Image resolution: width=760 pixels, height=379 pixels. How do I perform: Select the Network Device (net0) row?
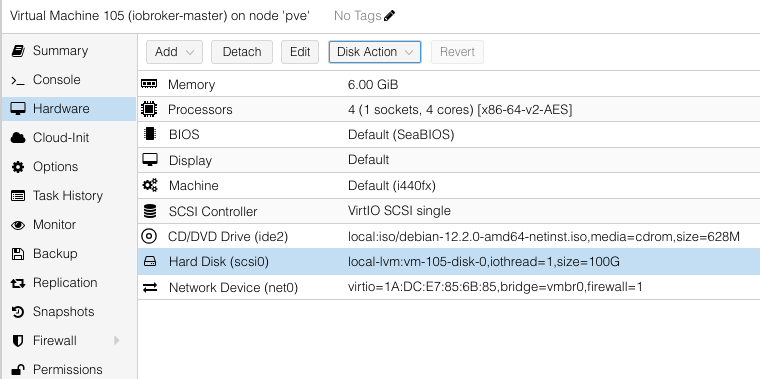tap(449, 287)
